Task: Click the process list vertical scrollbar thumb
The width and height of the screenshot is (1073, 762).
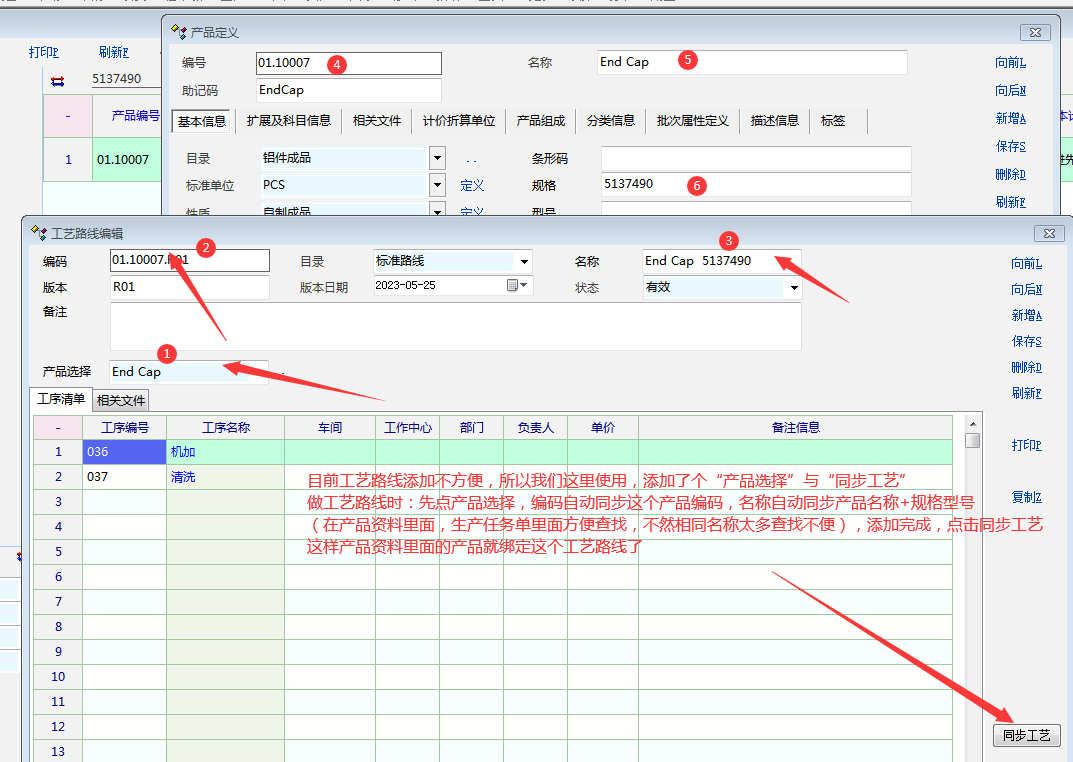Action: click(x=971, y=440)
